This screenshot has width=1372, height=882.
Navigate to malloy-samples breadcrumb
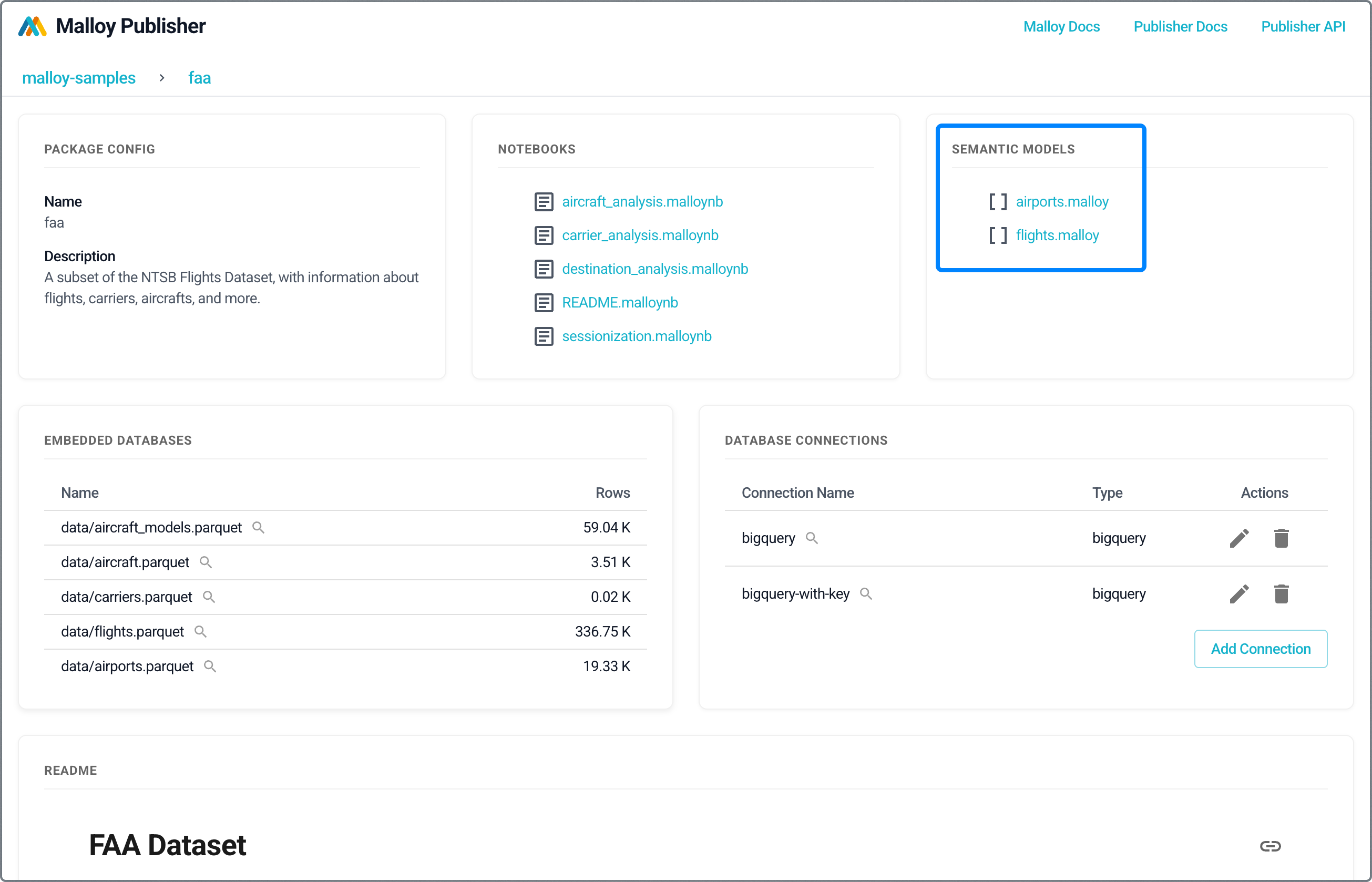pos(79,78)
